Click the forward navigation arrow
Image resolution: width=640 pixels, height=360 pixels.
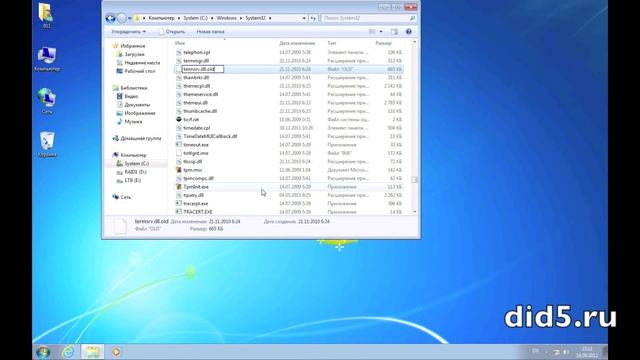(122, 18)
